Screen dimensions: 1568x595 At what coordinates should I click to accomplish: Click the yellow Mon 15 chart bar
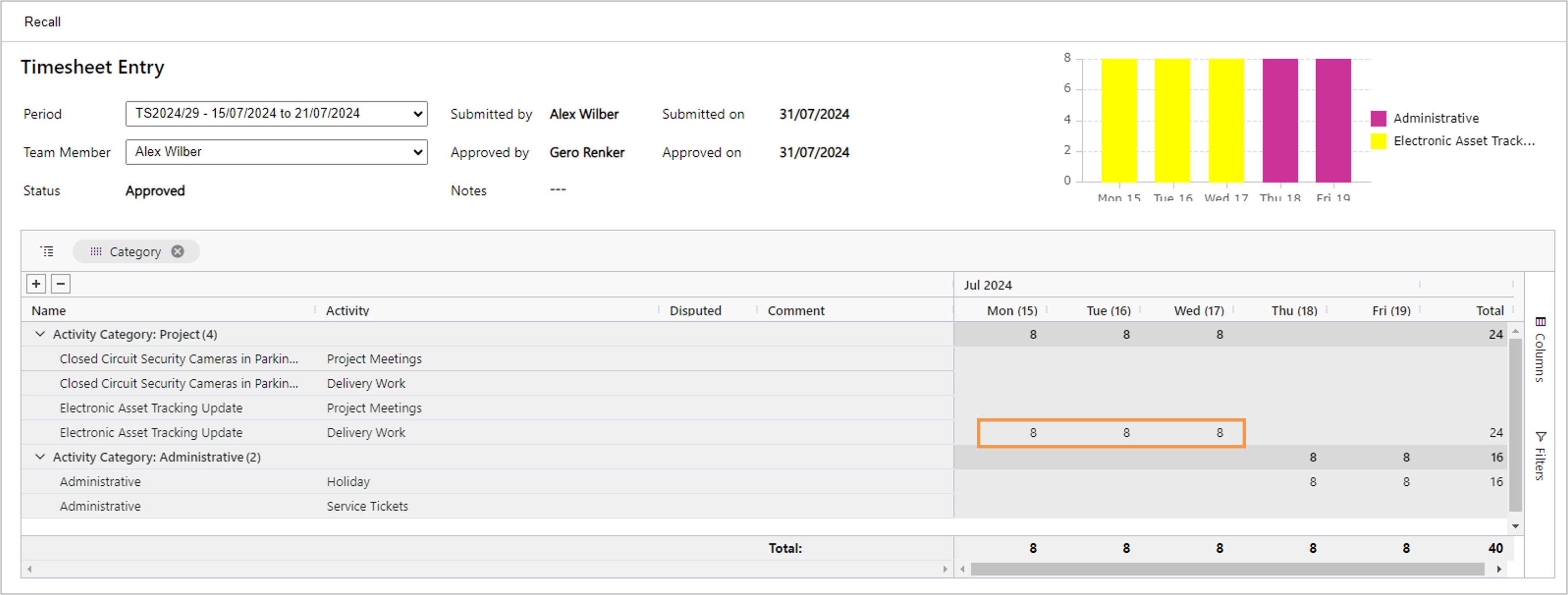click(x=1119, y=120)
